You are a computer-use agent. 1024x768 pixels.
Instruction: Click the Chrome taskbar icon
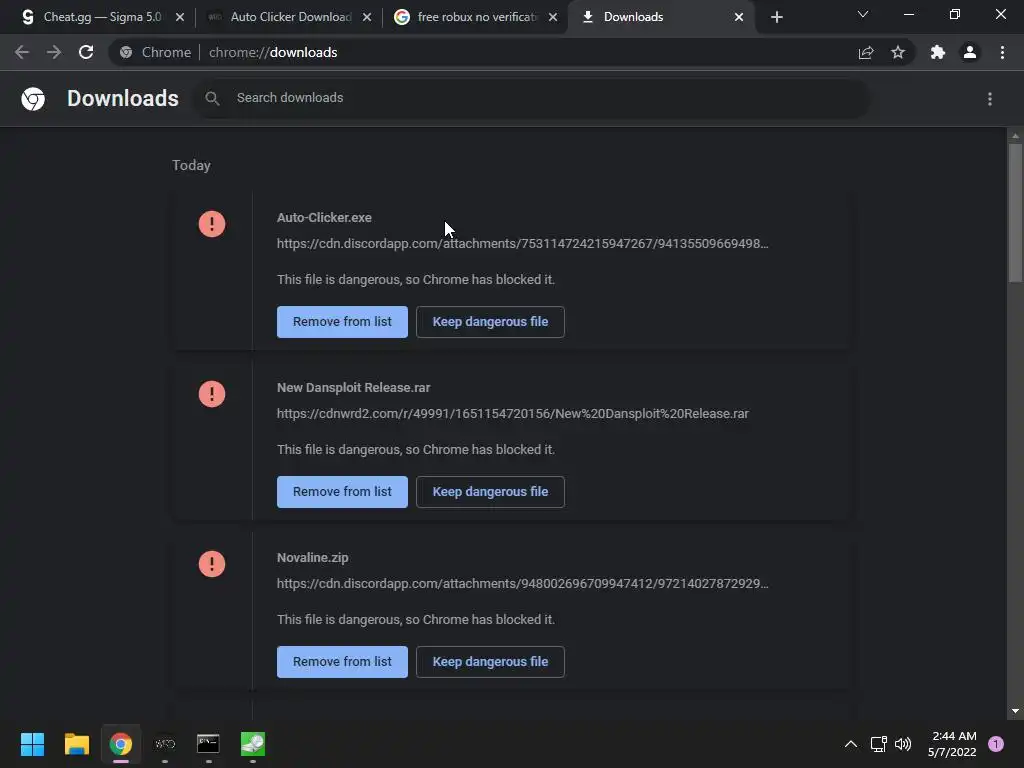coord(121,744)
